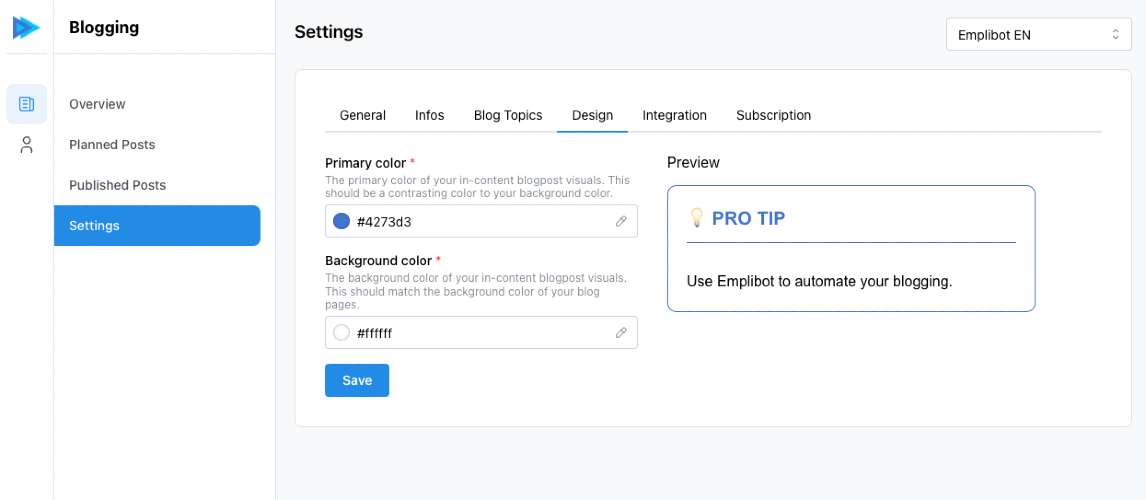Switch to the Infos tab
The width and height of the screenshot is (1146, 500).
point(430,115)
